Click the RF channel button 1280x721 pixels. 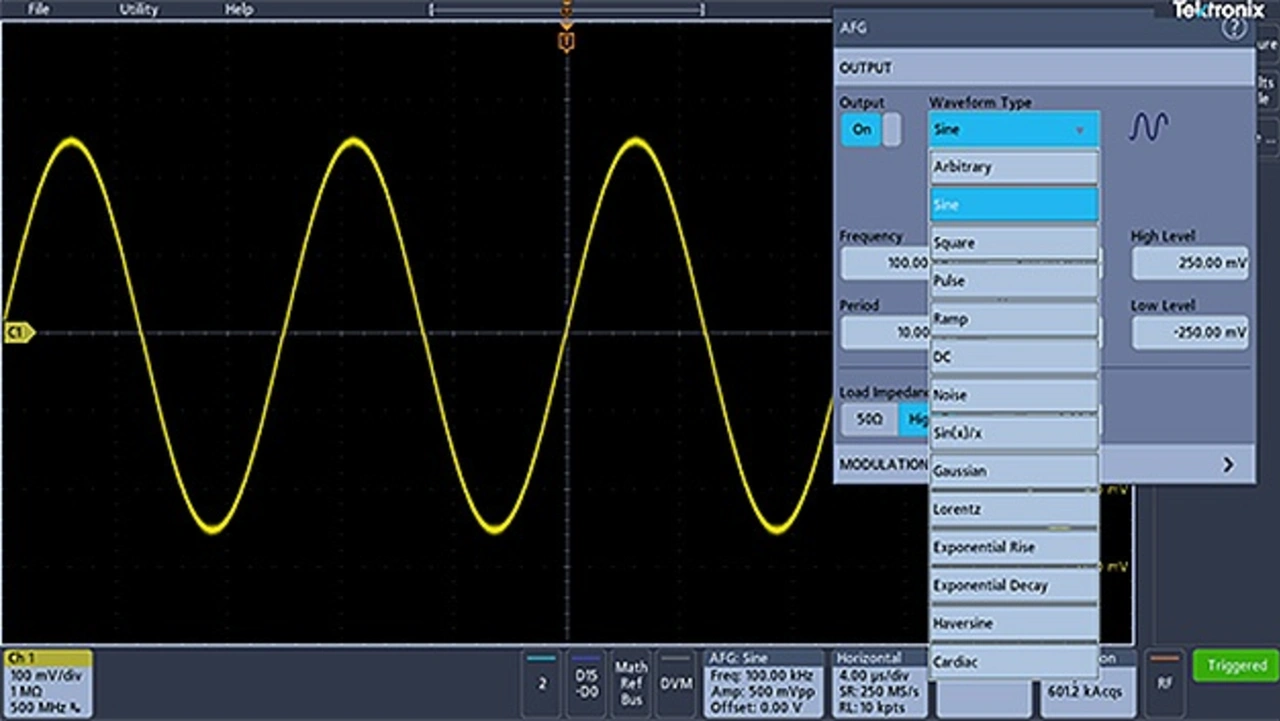tap(1163, 683)
